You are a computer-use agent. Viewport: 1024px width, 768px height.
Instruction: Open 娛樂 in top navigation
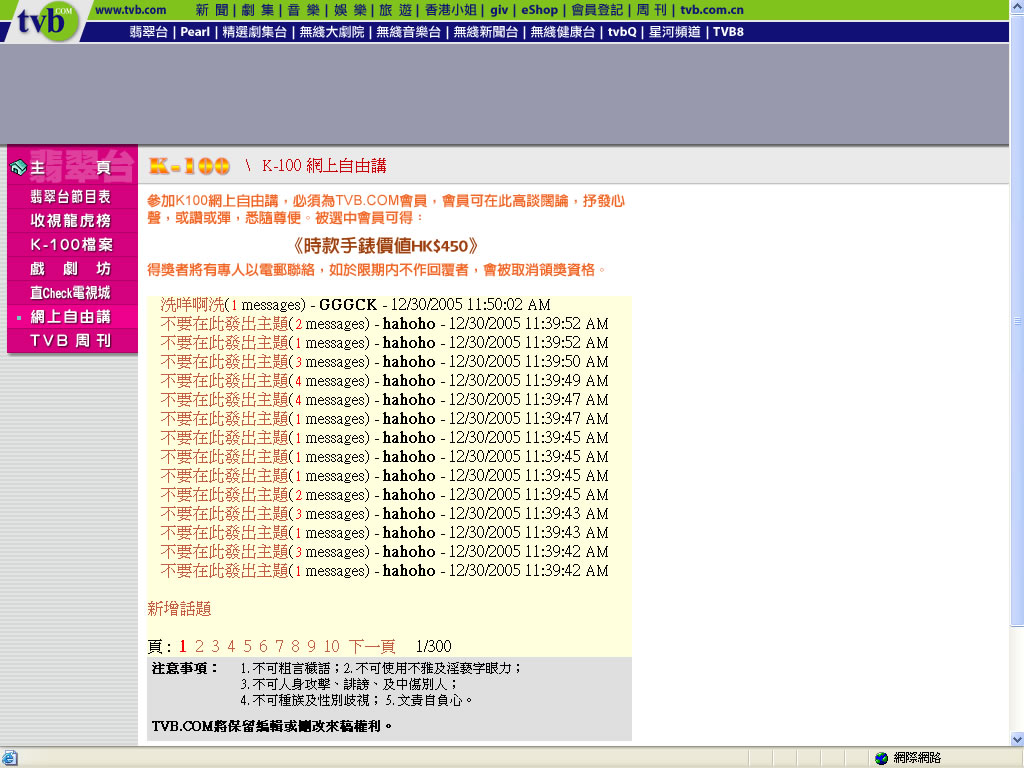click(349, 10)
